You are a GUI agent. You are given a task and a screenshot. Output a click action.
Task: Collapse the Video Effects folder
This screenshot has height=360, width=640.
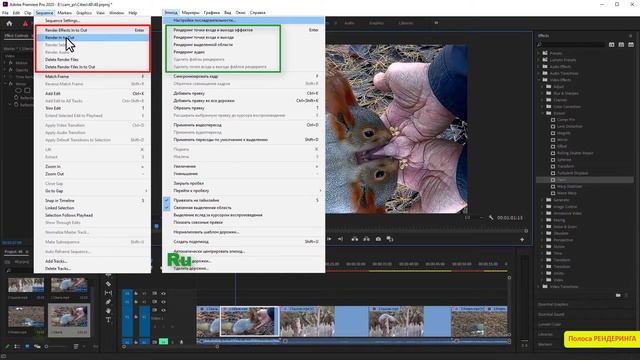click(539, 80)
